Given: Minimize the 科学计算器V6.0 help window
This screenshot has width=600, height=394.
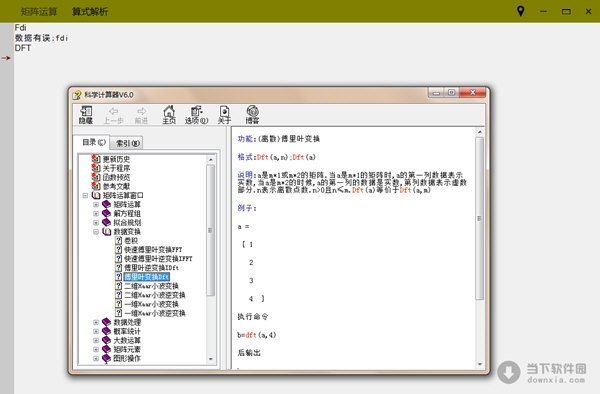Looking at the screenshot, I should [x=436, y=93].
